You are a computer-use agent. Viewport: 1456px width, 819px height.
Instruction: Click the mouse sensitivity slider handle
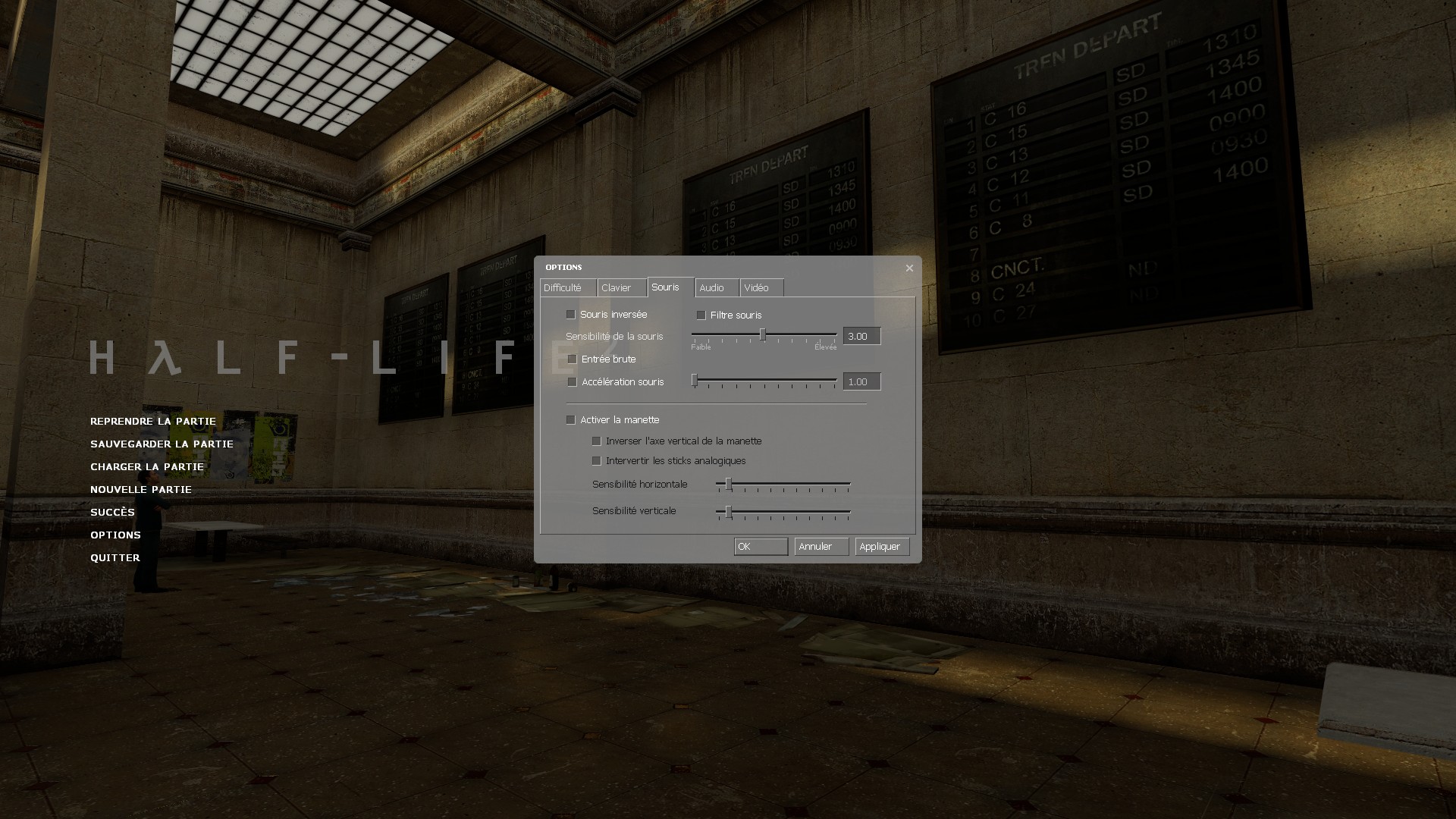point(763,335)
